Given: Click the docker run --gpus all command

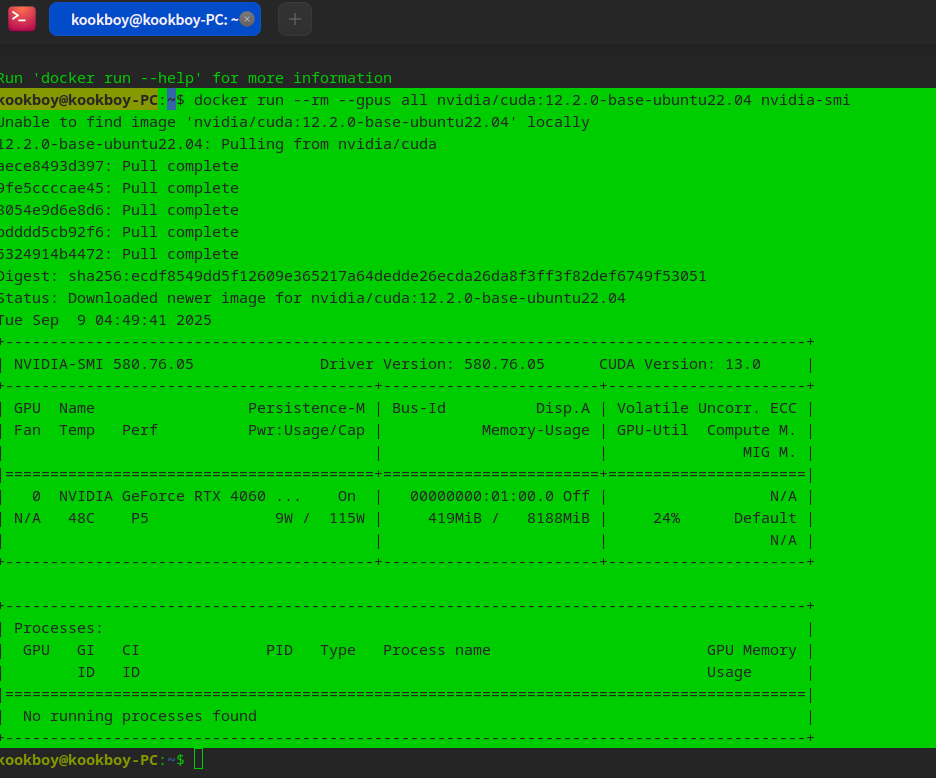Looking at the screenshot, I should (522, 100).
